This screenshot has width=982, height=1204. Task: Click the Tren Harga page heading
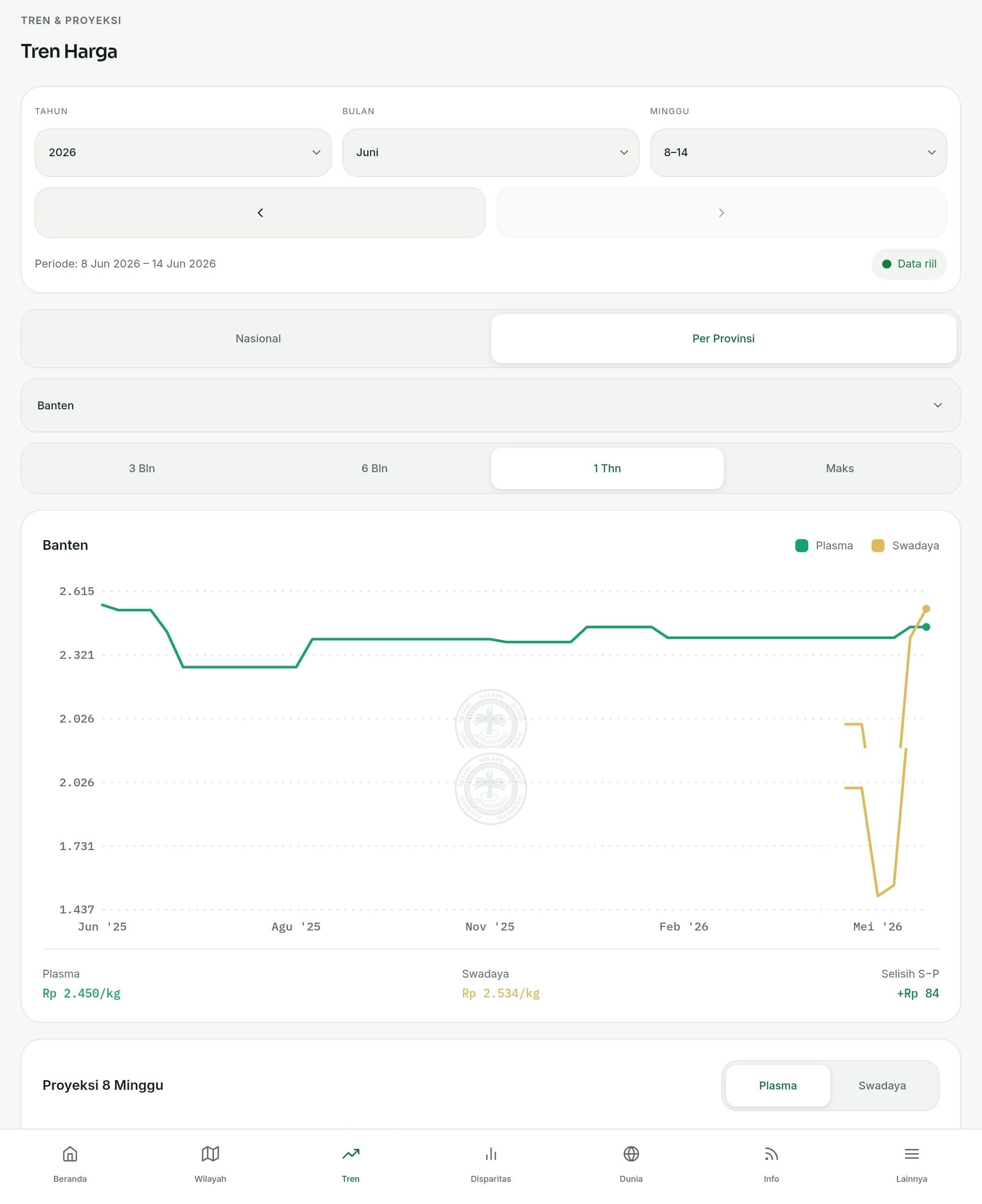[69, 51]
